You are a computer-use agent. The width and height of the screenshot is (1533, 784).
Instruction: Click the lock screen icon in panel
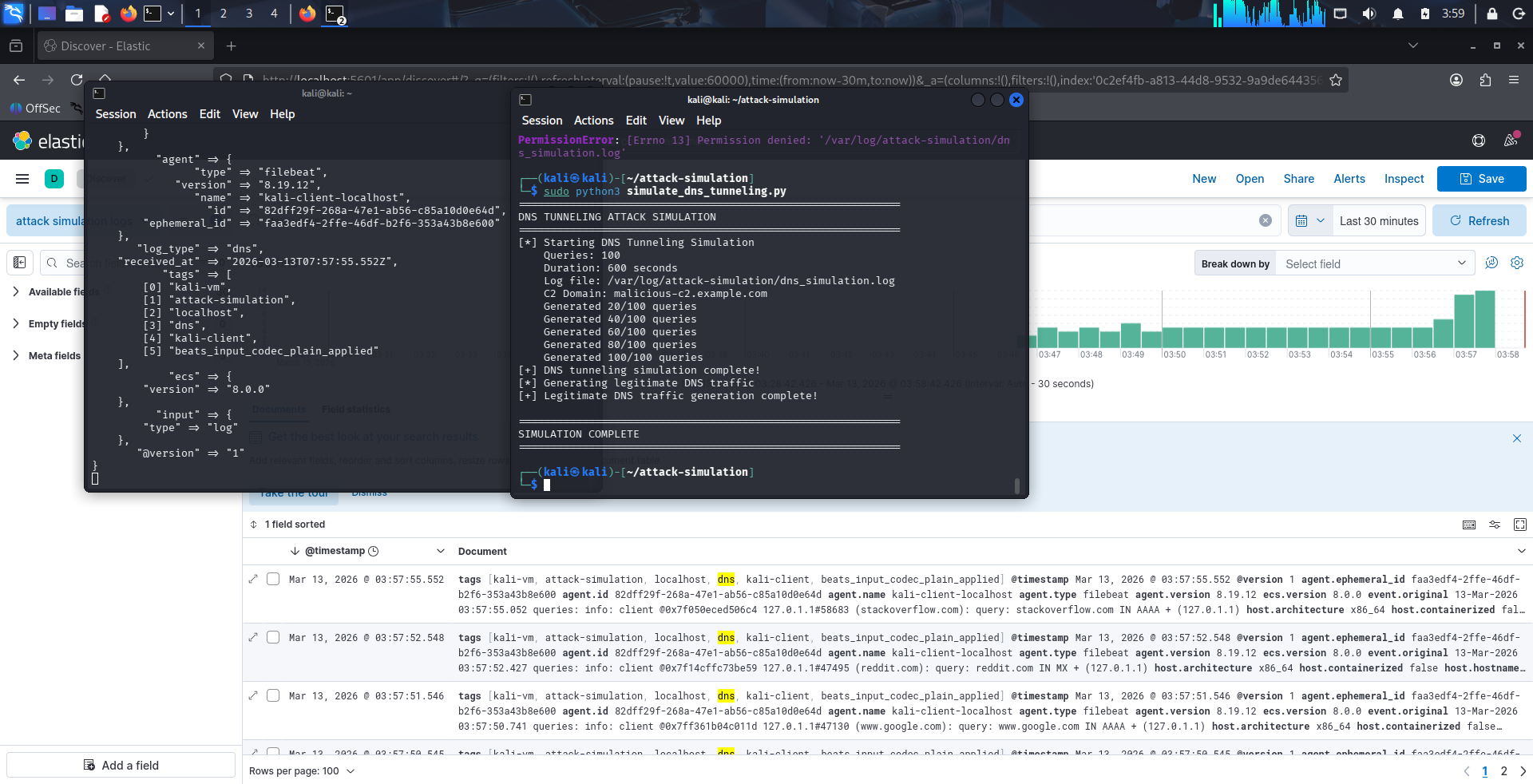(1491, 14)
